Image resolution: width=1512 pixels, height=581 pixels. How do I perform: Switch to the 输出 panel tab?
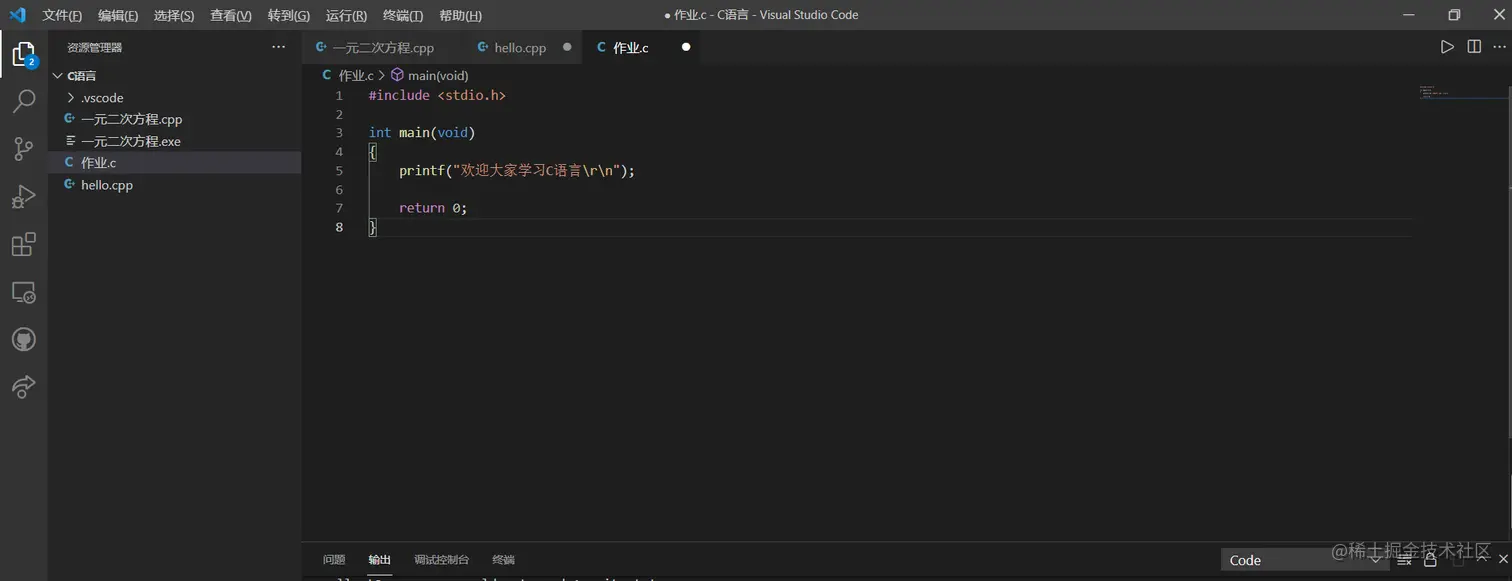379,560
